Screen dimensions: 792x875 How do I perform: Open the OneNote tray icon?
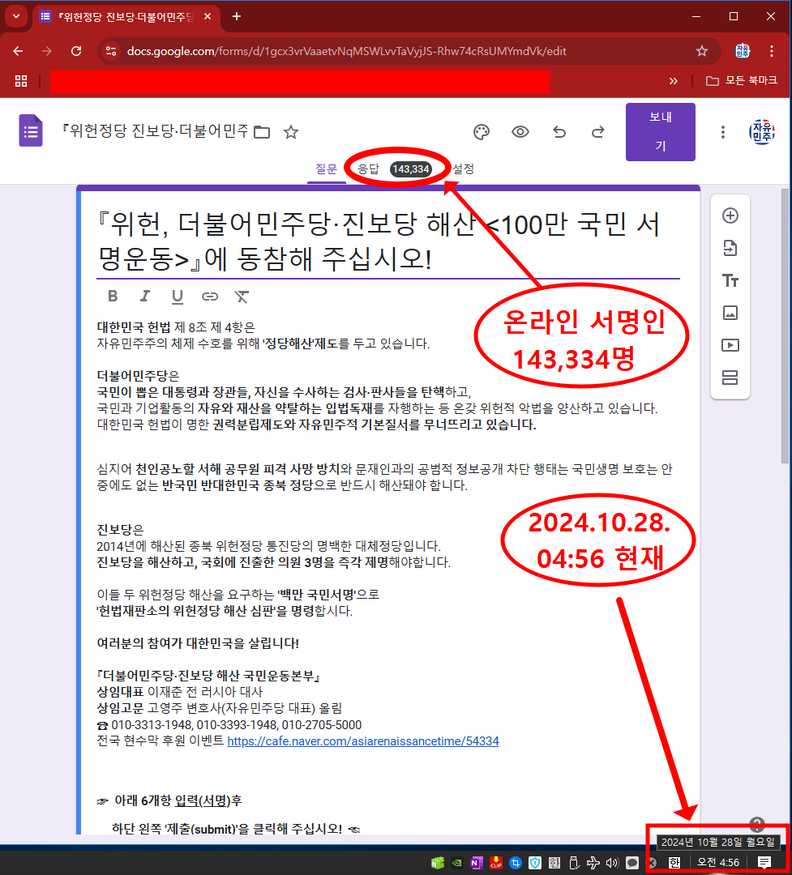[476, 863]
